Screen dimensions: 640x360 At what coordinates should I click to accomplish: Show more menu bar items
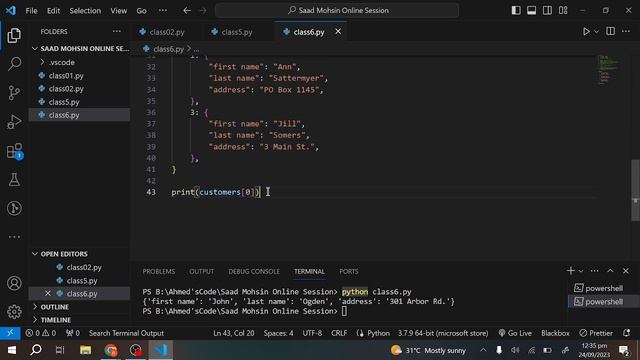coord(162,11)
